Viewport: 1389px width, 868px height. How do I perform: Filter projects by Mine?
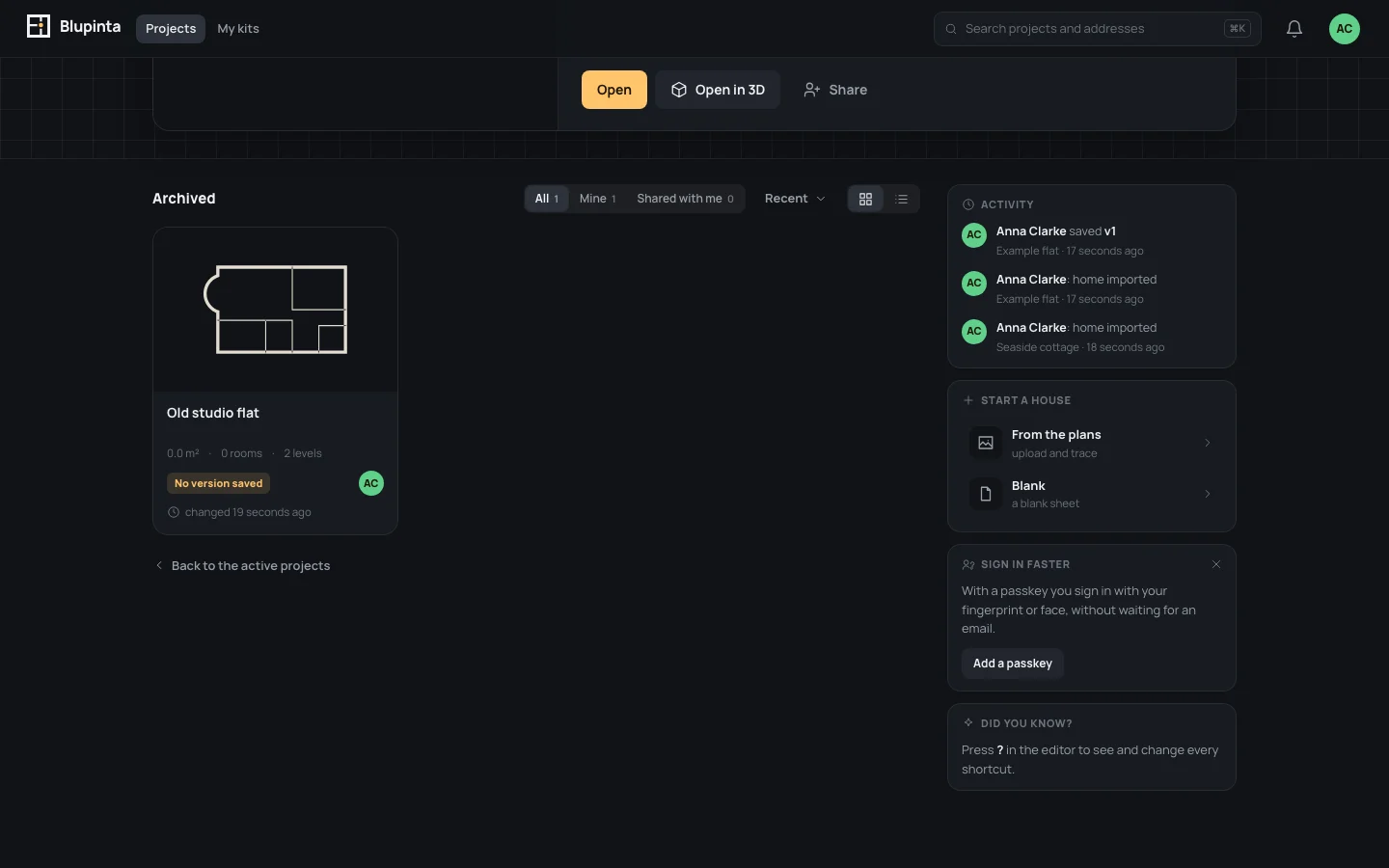597,199
